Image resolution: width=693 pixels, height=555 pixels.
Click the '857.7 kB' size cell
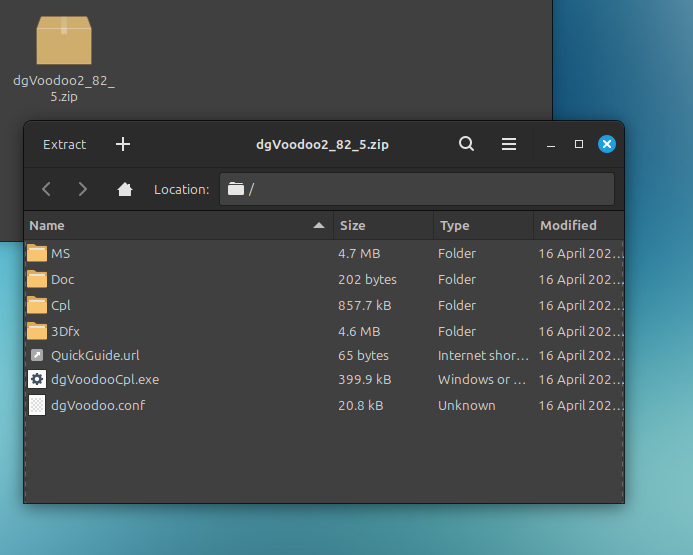click(365, 306)
